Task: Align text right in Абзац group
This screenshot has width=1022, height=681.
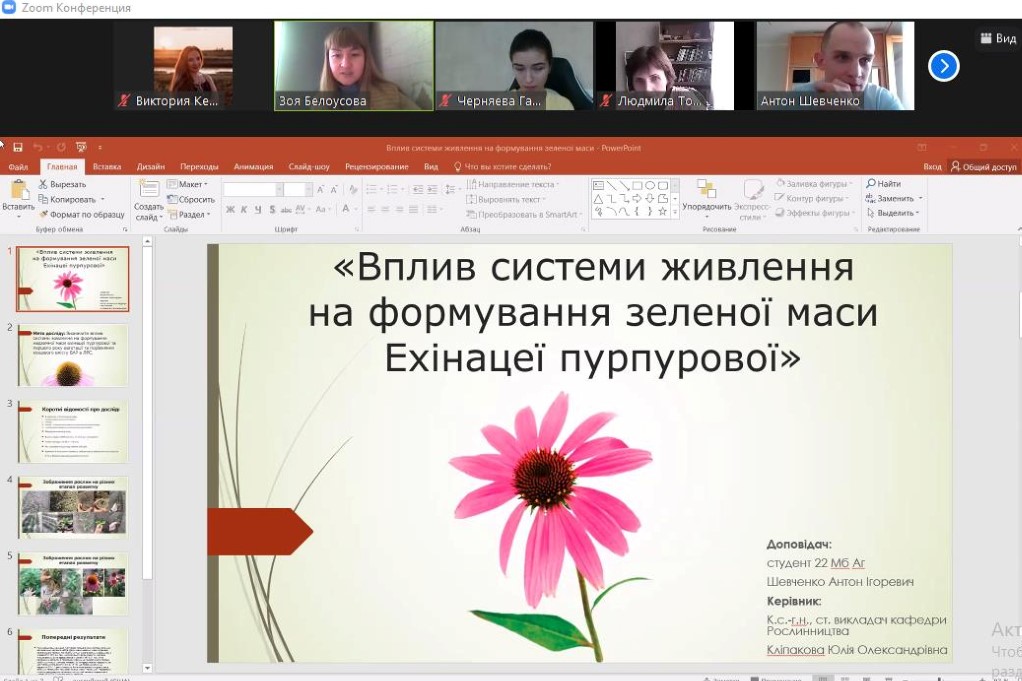Action: [x=400, y=209]
